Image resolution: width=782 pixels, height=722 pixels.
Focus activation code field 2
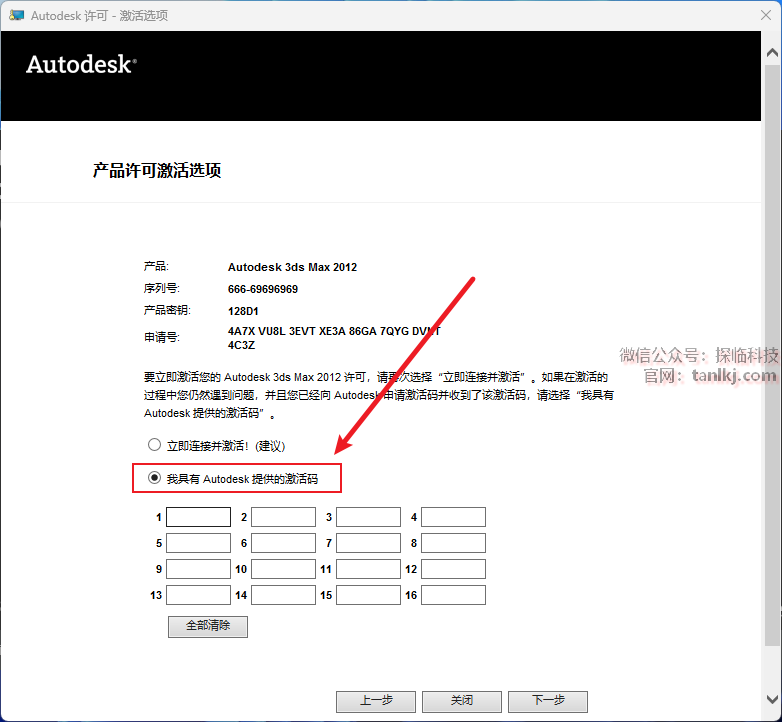283,517
